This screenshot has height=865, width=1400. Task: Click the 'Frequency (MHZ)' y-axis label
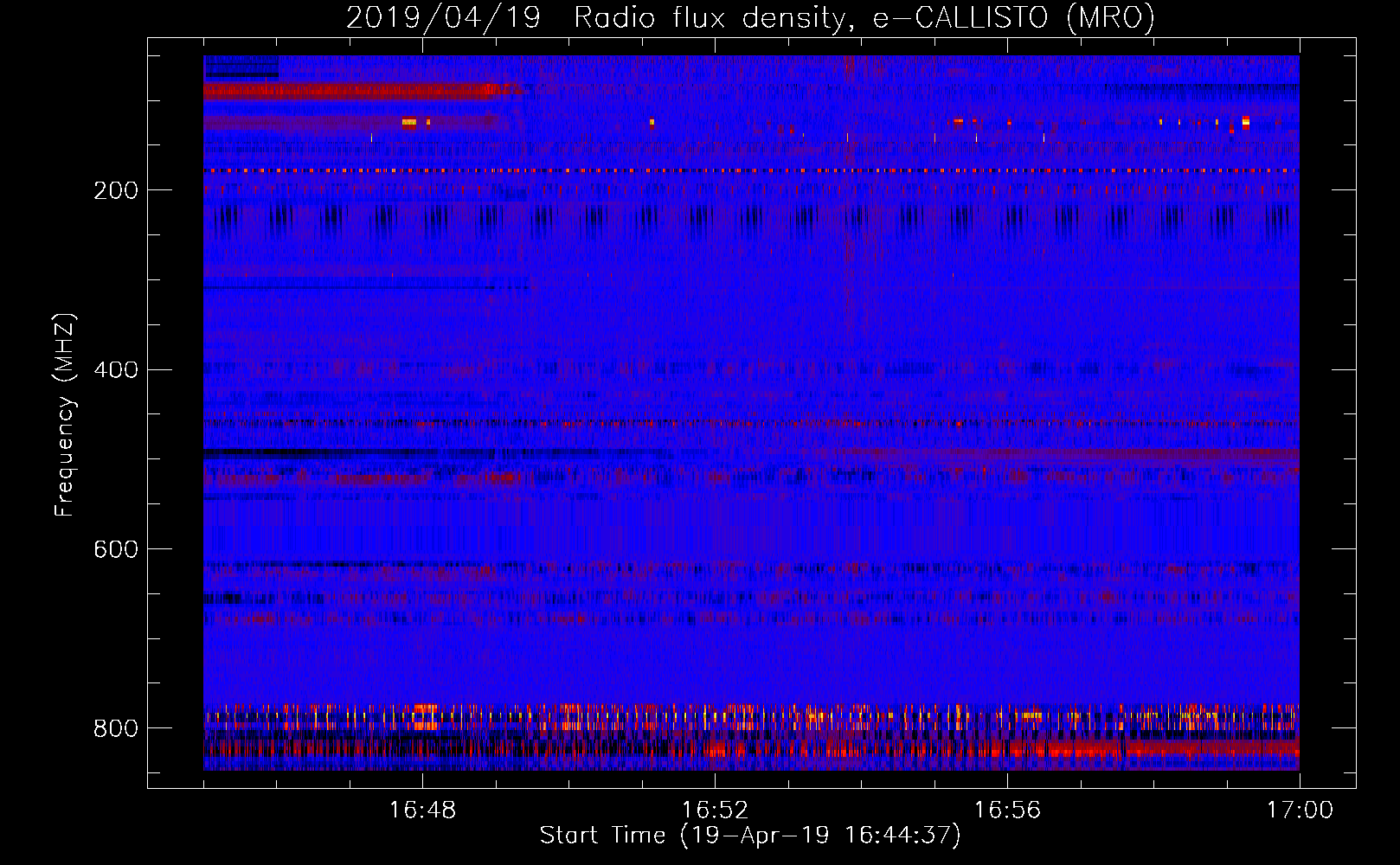click(x=65, y=415)
